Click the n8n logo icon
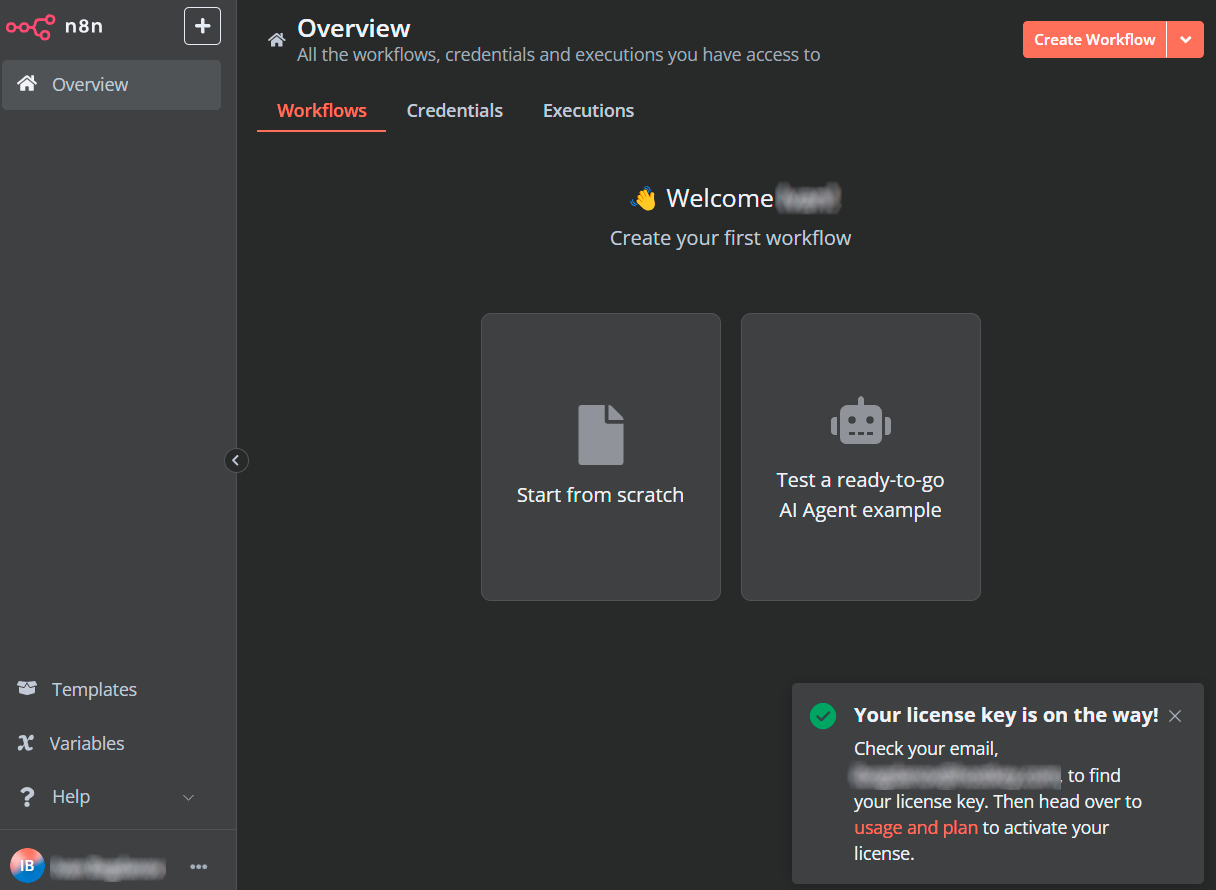The width and height of the screenshot is (1216, 890). (29, 27)
